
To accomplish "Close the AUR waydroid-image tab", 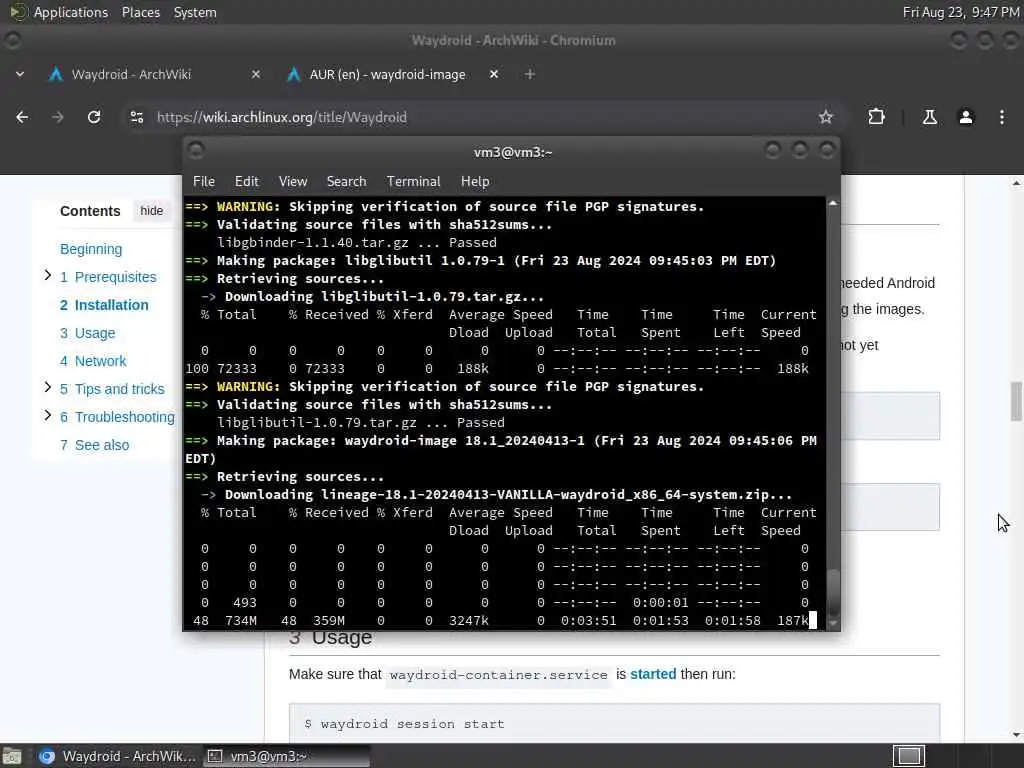I will click(x=494, y=74).
